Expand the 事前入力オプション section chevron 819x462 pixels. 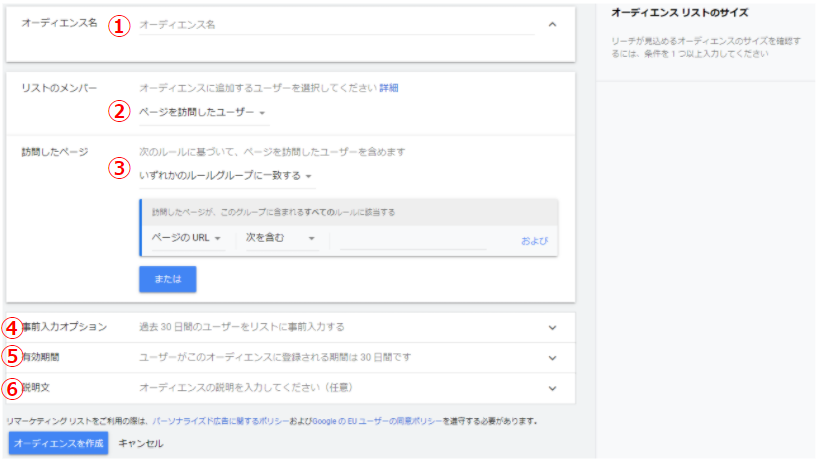click(552, 327)
